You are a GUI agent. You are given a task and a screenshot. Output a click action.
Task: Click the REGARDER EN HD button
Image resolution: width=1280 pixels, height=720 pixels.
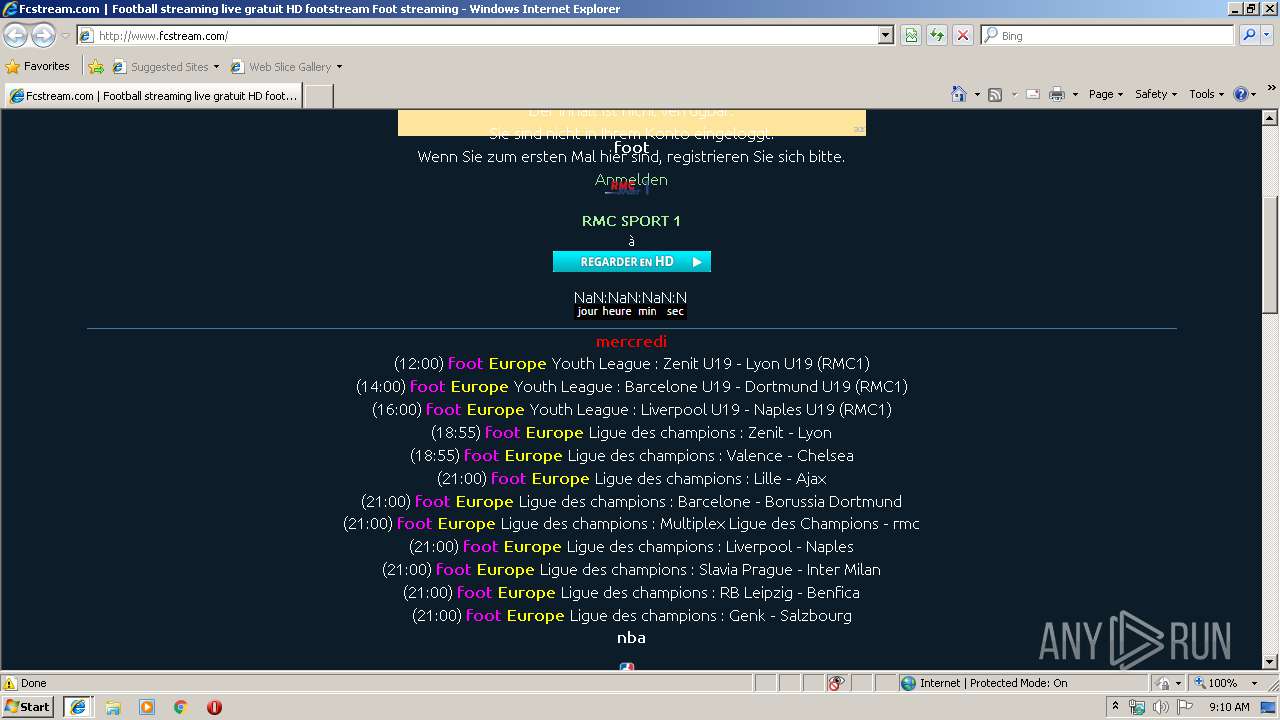(632, 262)
